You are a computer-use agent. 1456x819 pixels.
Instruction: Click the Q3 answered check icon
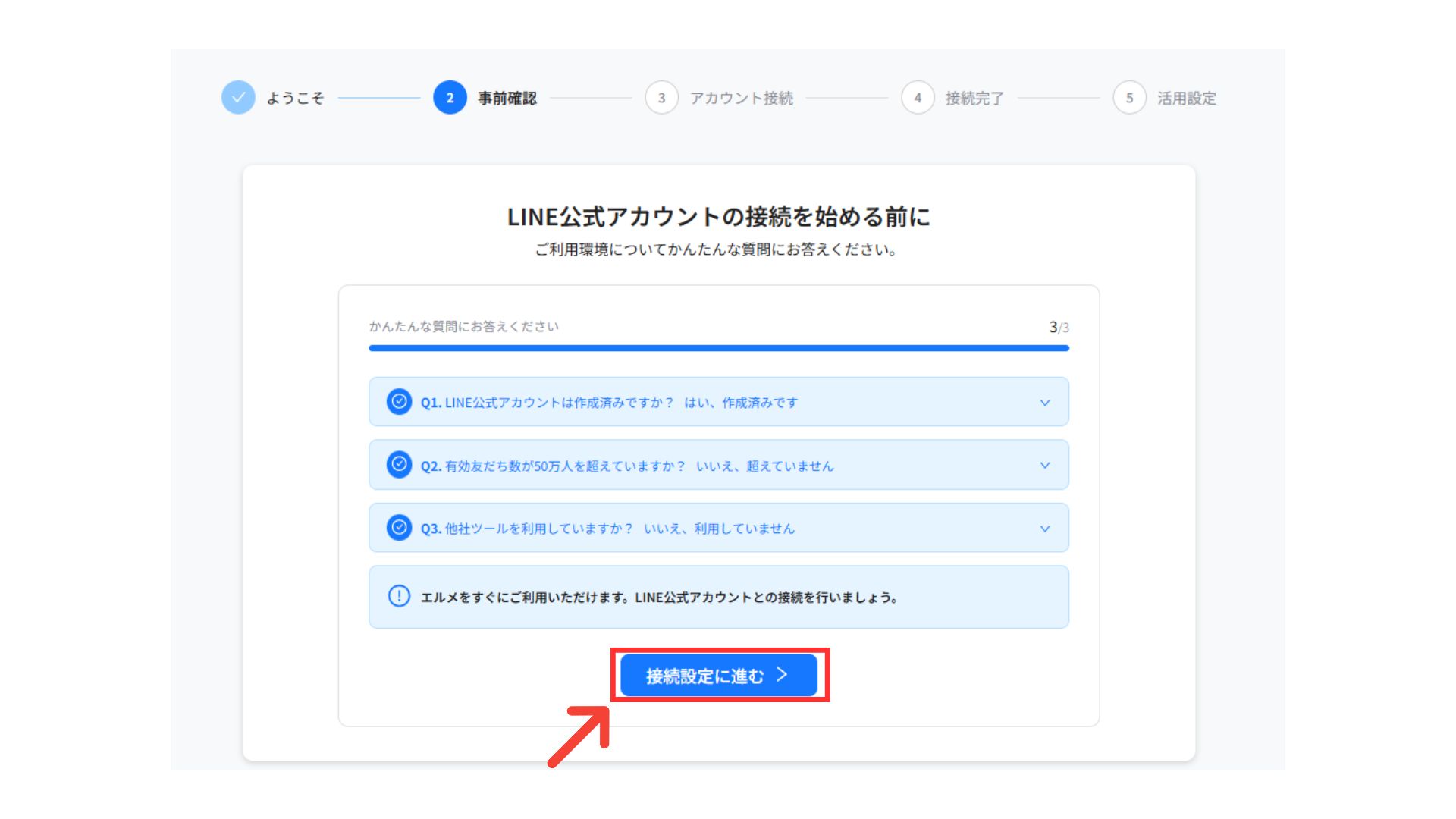[399, 528]
